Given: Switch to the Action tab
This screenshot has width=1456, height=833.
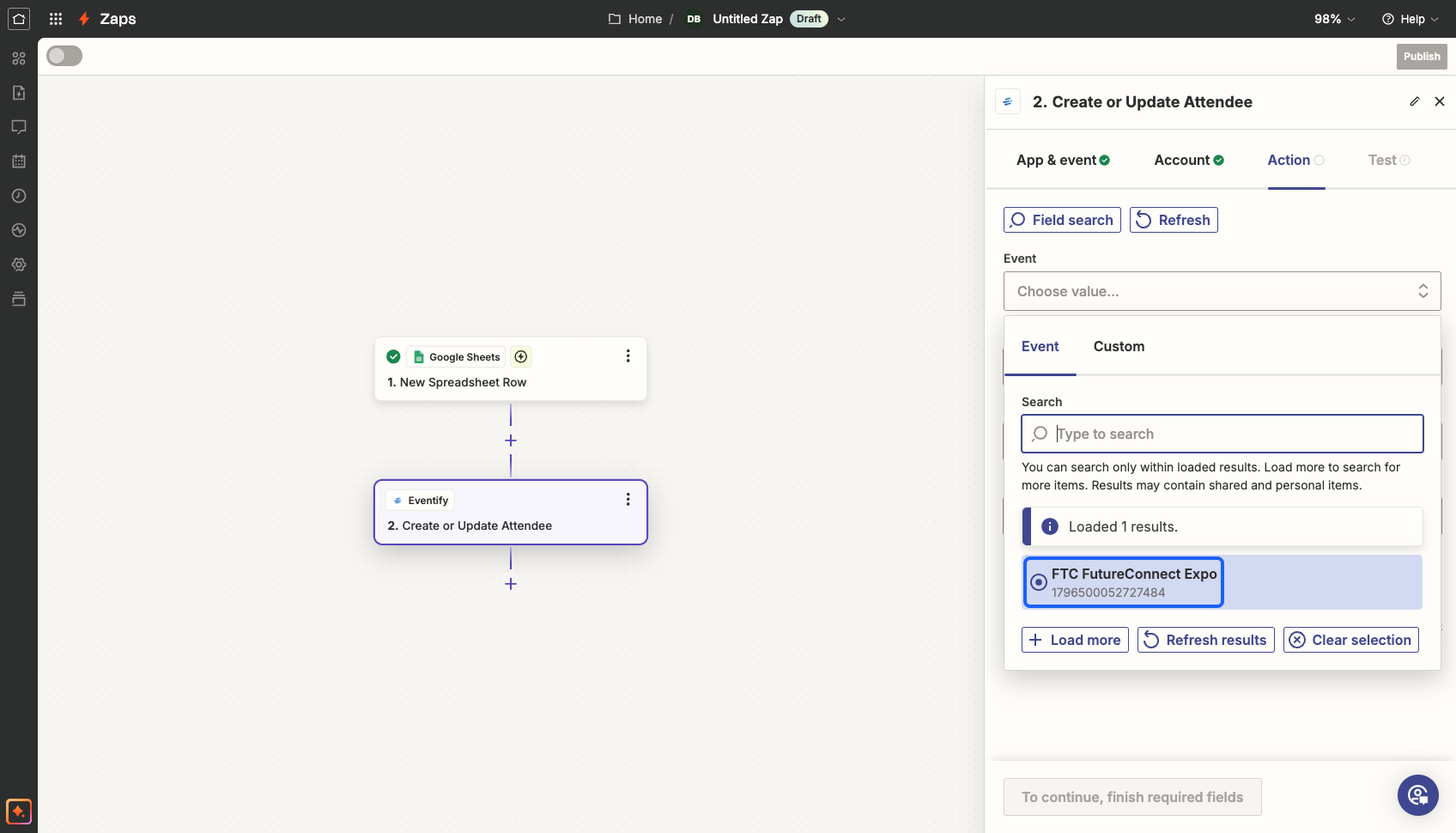Looking at the screenshot, I should click(1296, 160).
